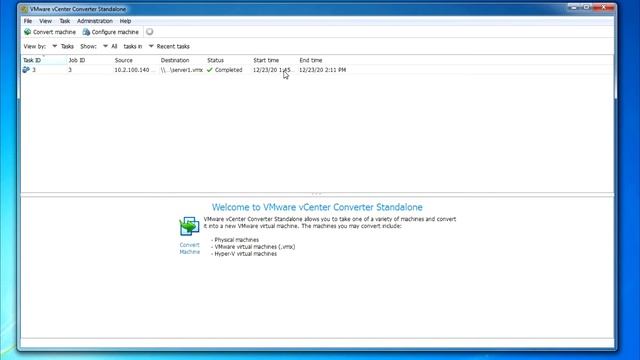Select destination cell server1.vmx
This screenshot has width=640, height=360.
pos(182,70)
